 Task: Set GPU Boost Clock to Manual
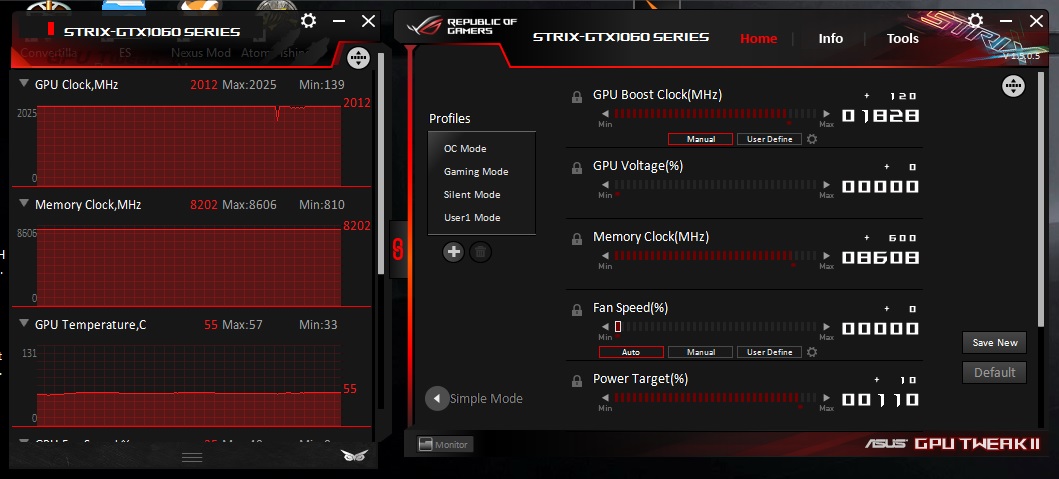(x=700, y=139)
